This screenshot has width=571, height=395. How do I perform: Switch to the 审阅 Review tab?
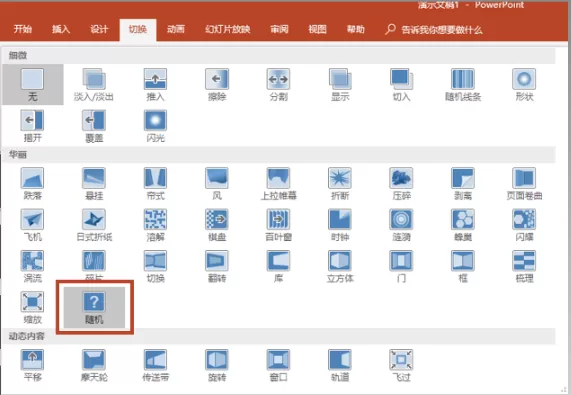pyautogui.click(x=279, y=29)
